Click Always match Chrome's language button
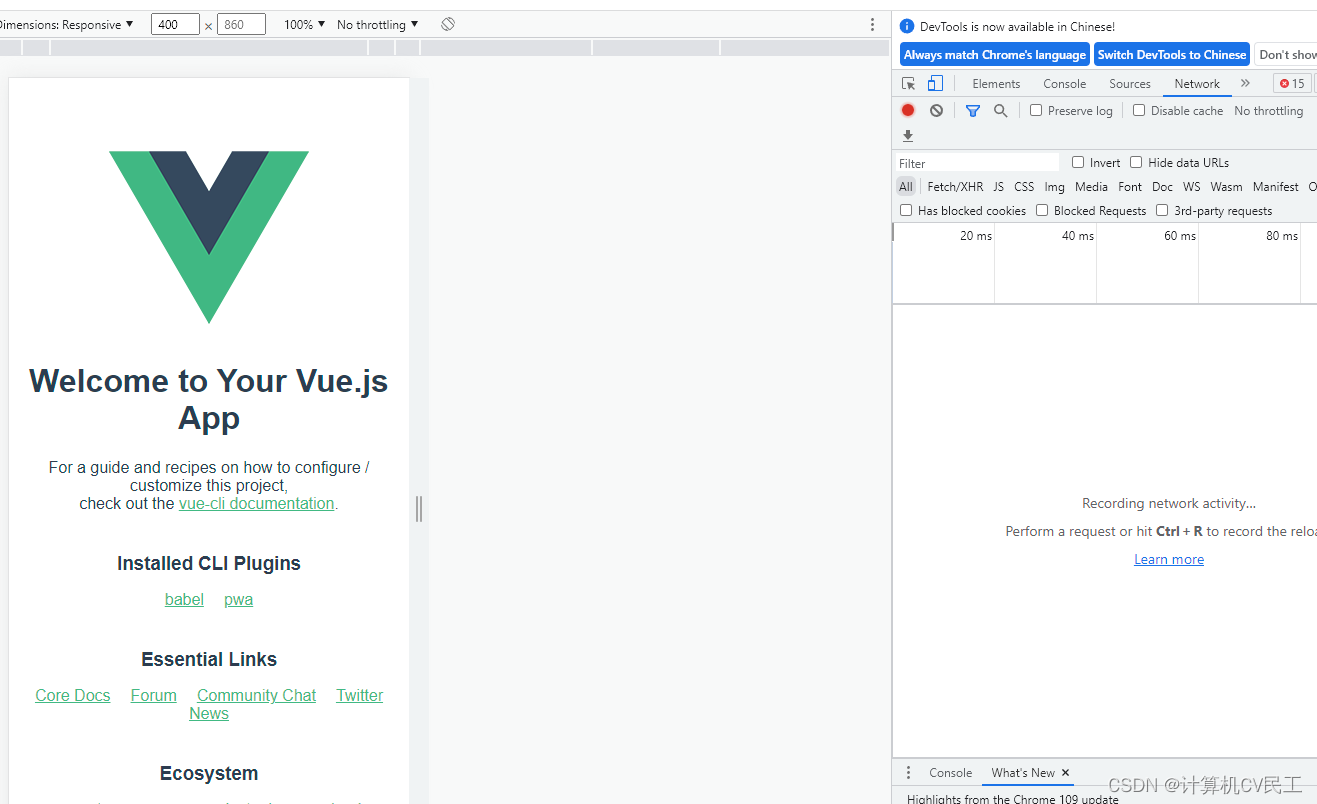Viewport: 1317px width, 804px height. tap(994, 55)
